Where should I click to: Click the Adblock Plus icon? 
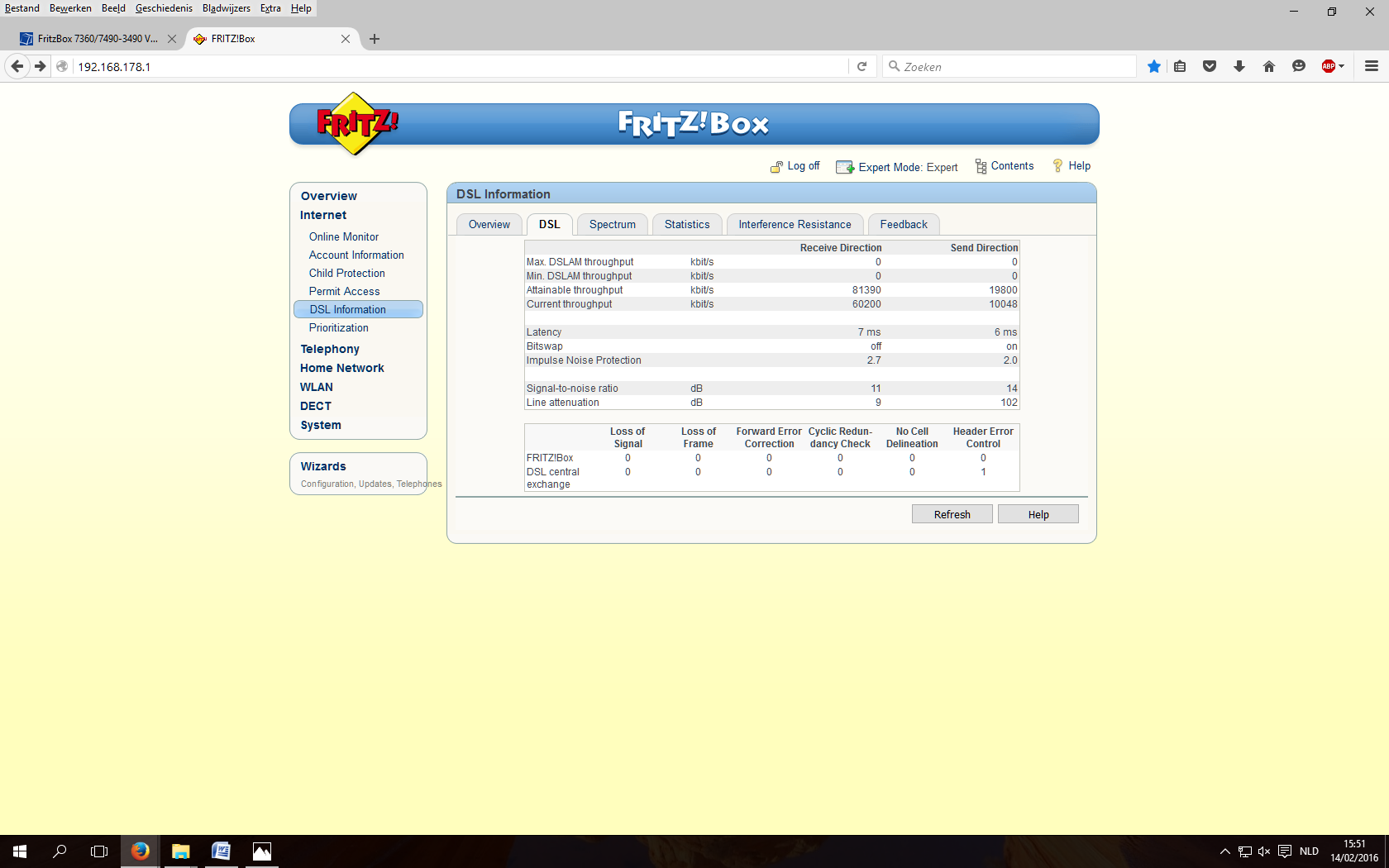1328,67
